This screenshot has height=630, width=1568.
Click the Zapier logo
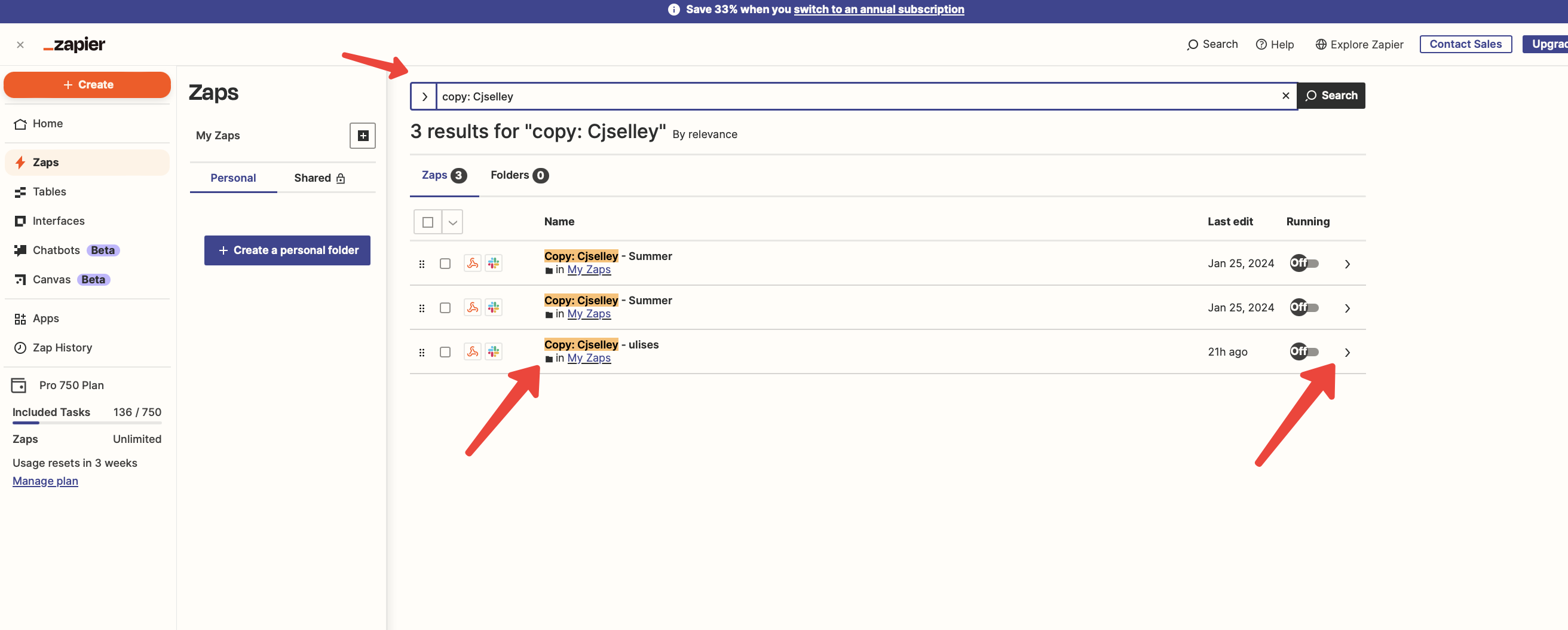(74, 44)
